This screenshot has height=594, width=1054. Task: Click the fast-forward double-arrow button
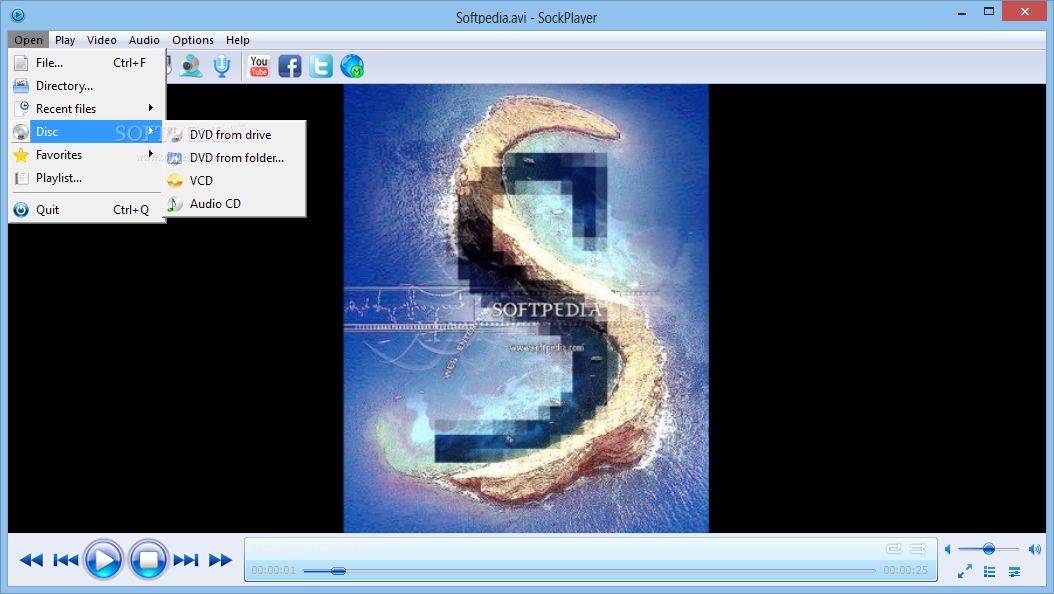[x=220, y=560]
